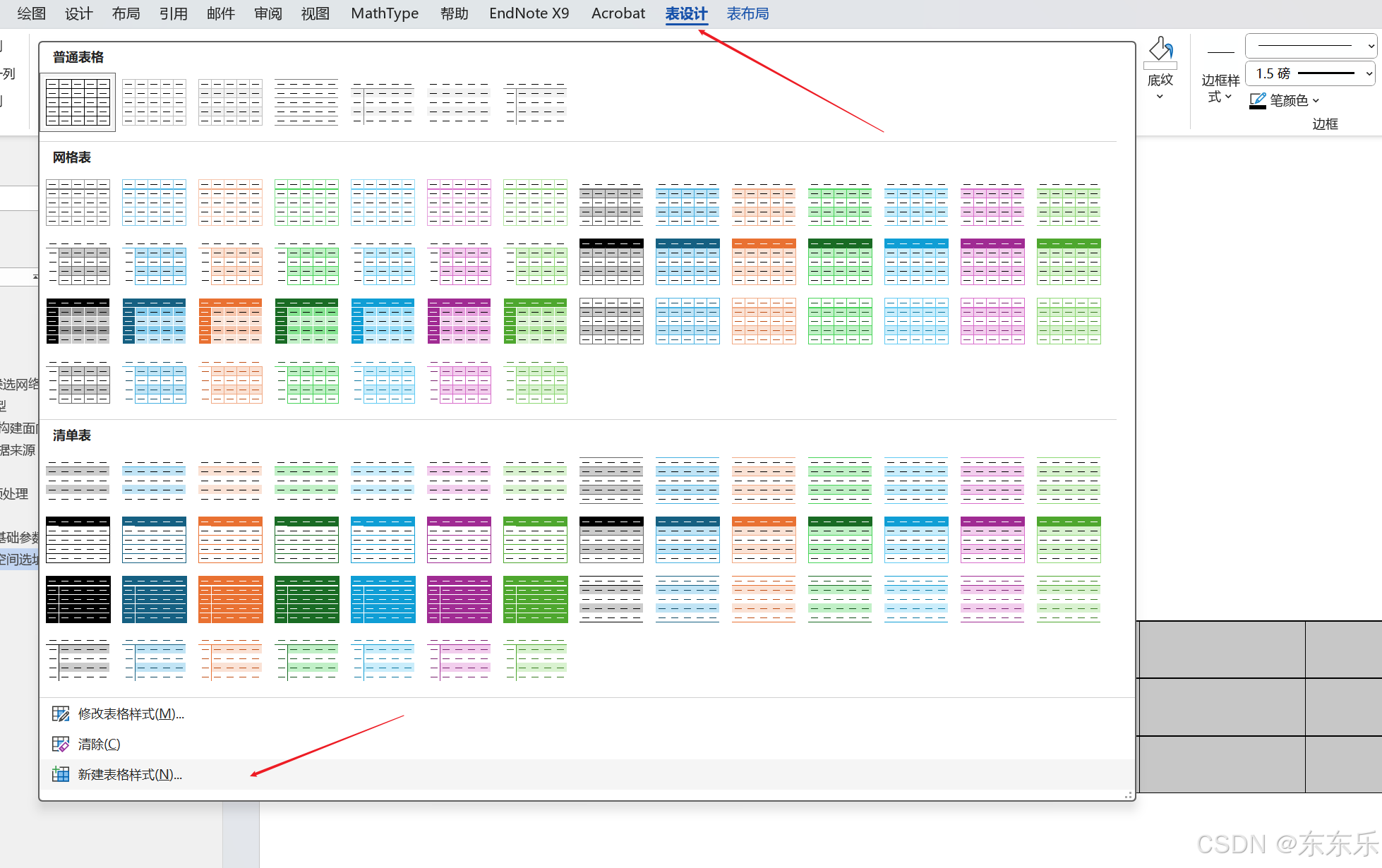The width and height of the screenshot is (1382, 868).
Task: Open the 笔颜色 dropdown arrow
Action: click(1316, 100)
